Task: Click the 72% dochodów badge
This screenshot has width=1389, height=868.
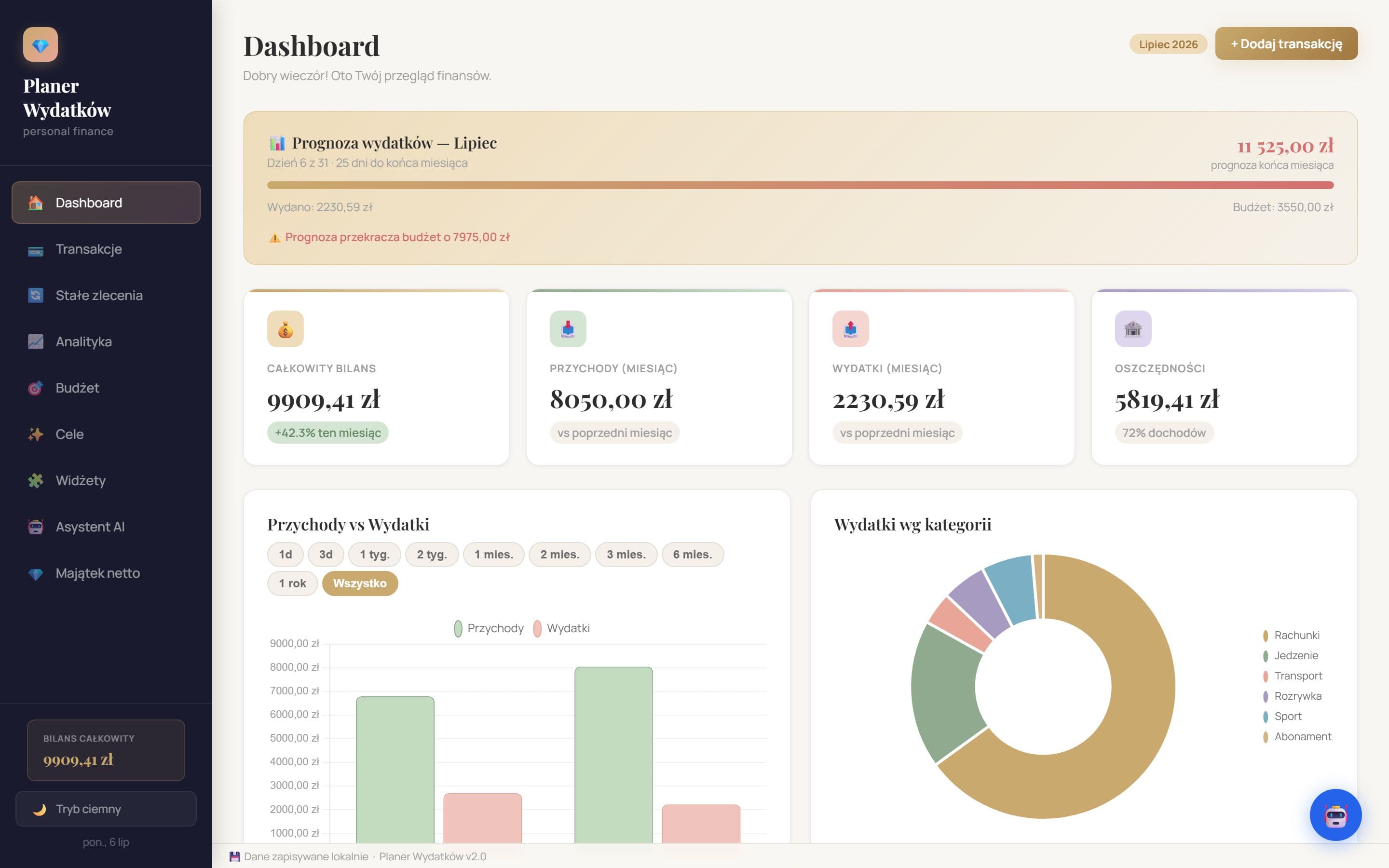Action: pyautogui.click(x=1163, y=433)
